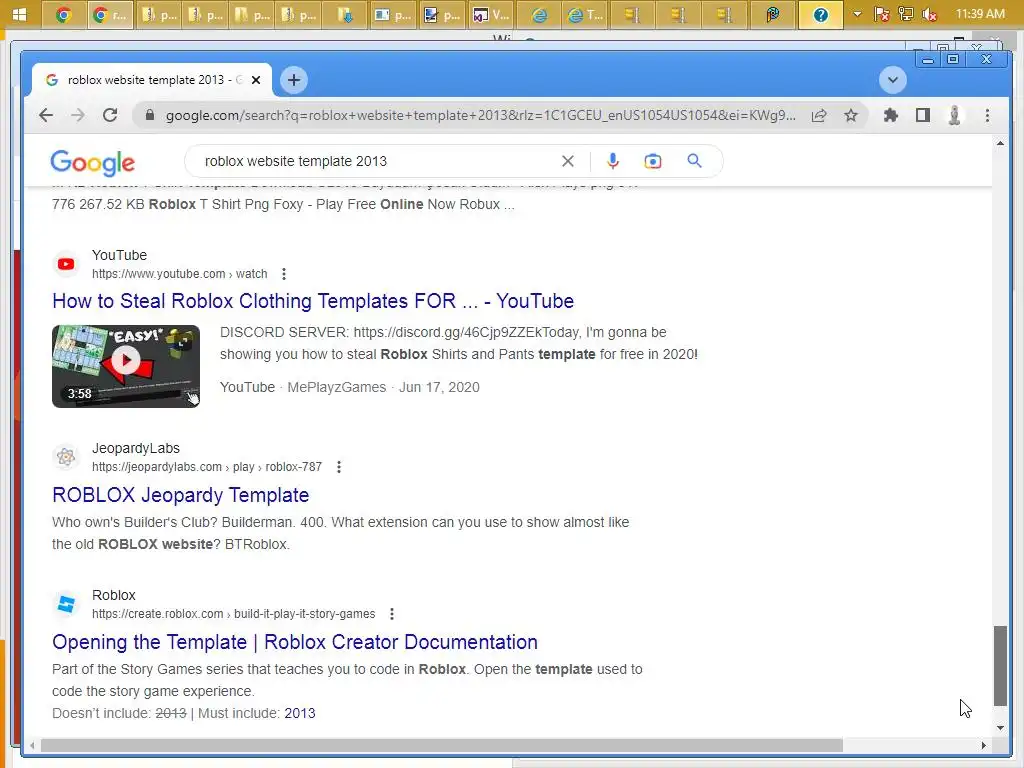
Task: Open Chrome profile avatar
Action: [954, 116]
